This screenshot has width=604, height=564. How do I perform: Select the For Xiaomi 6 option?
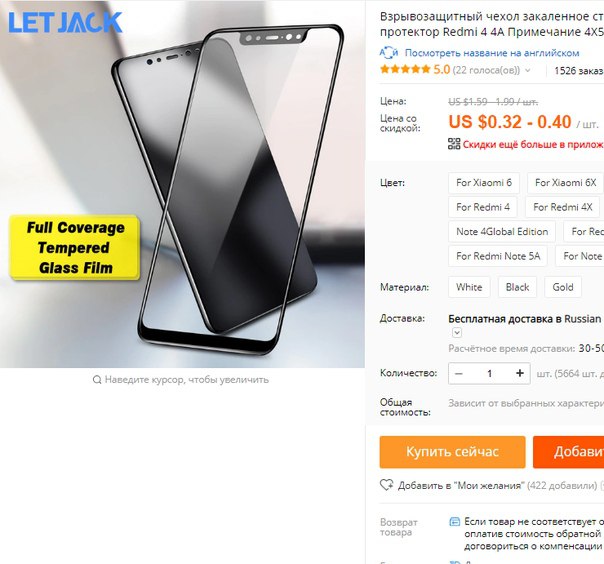(484, 183)
